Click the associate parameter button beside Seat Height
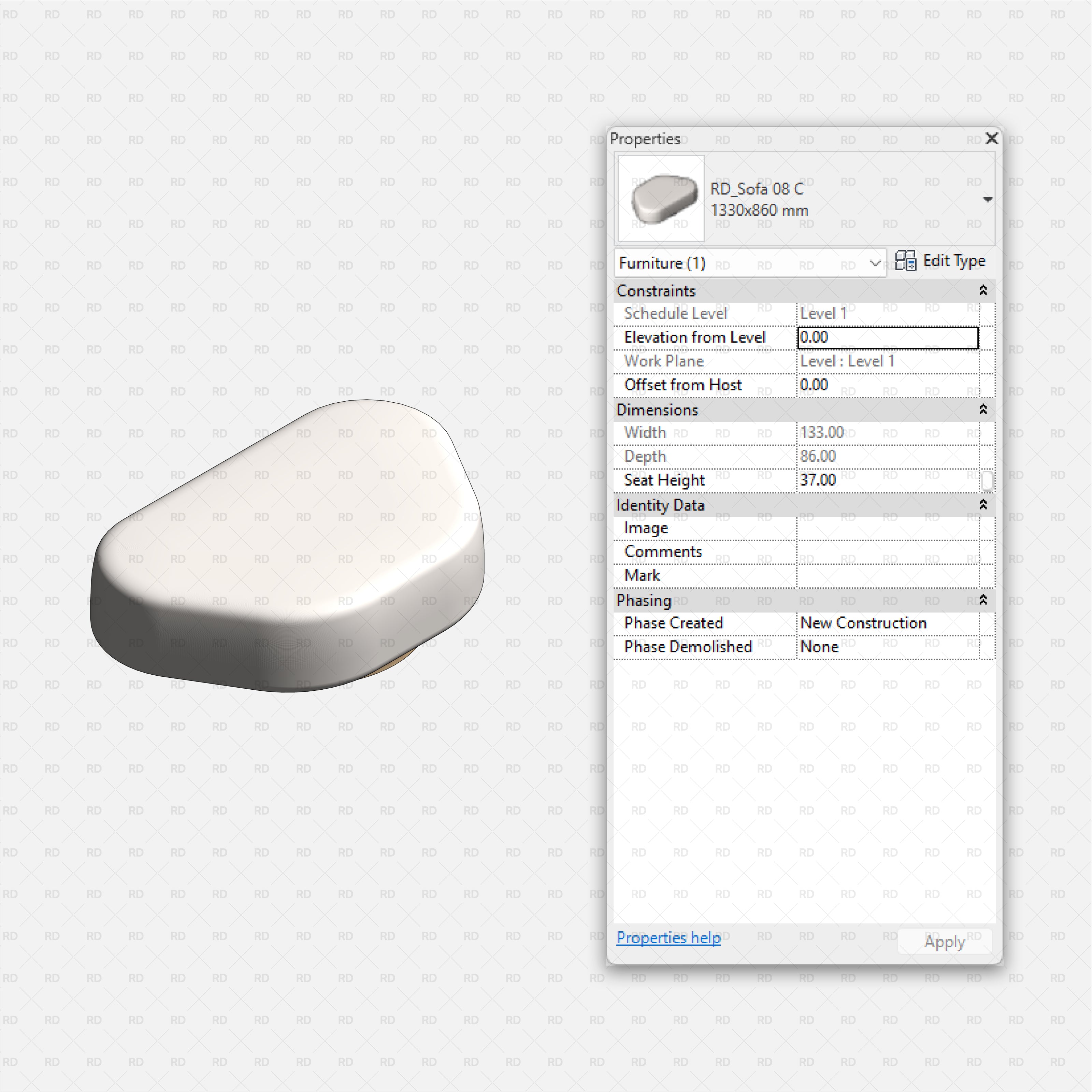 tap(987, 480)
